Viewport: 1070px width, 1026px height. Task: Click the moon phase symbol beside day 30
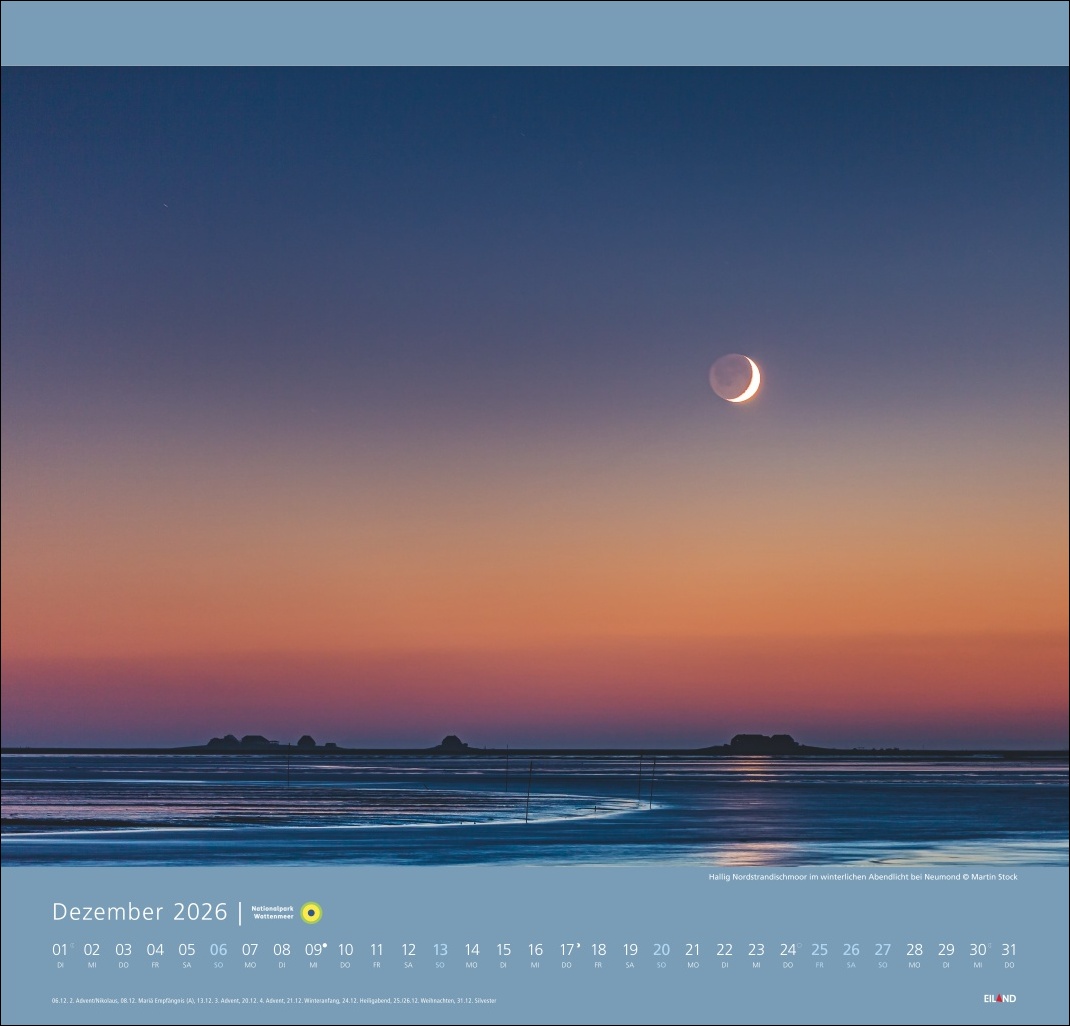pyautogui.click(x=989, y=943)
